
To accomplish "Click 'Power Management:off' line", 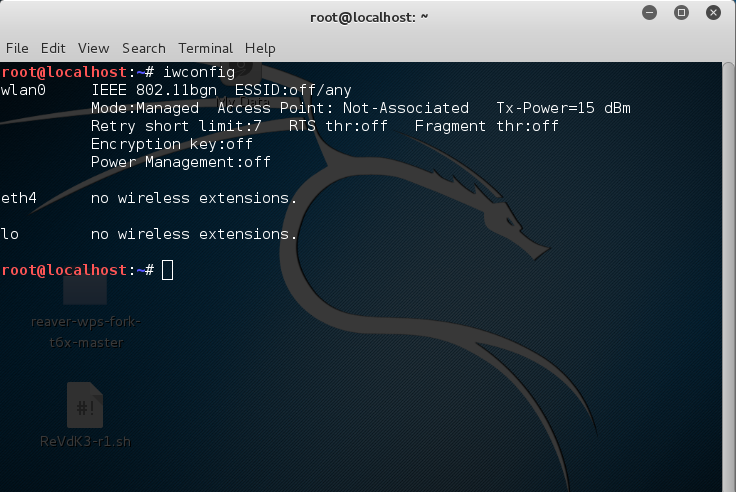I will pyautogui.click(x=181, y=162).
